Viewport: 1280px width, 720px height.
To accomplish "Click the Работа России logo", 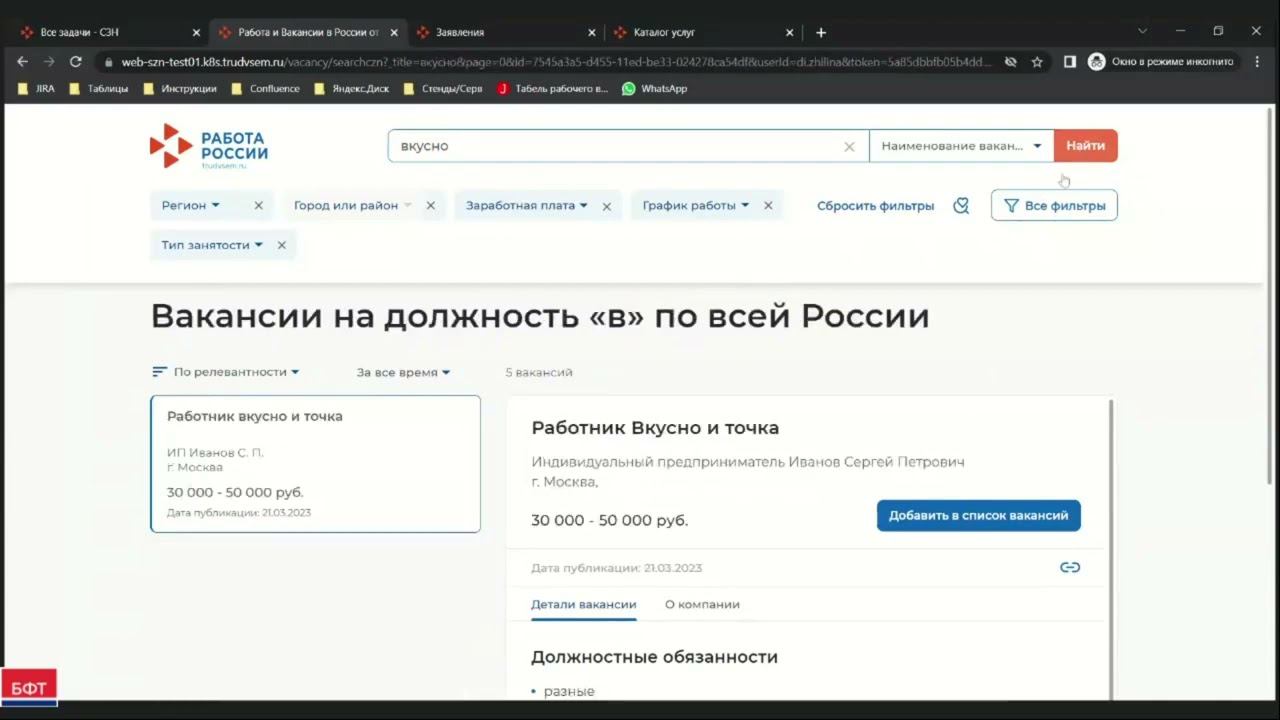I will [209, 146].
